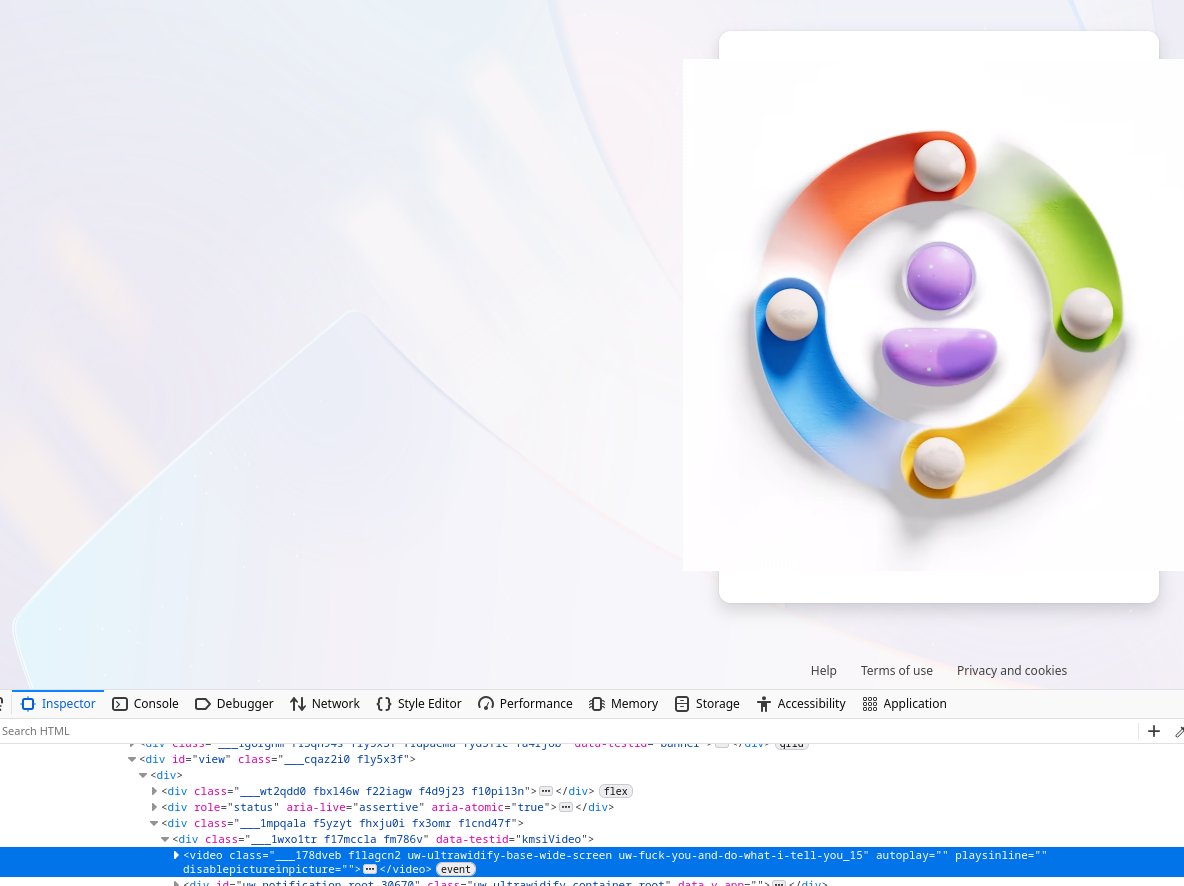Image resolution: width=1184 pixels, height=886 pixels.
Task: Open the Privacy and cookies link
Action: (x=1012, y=671)
